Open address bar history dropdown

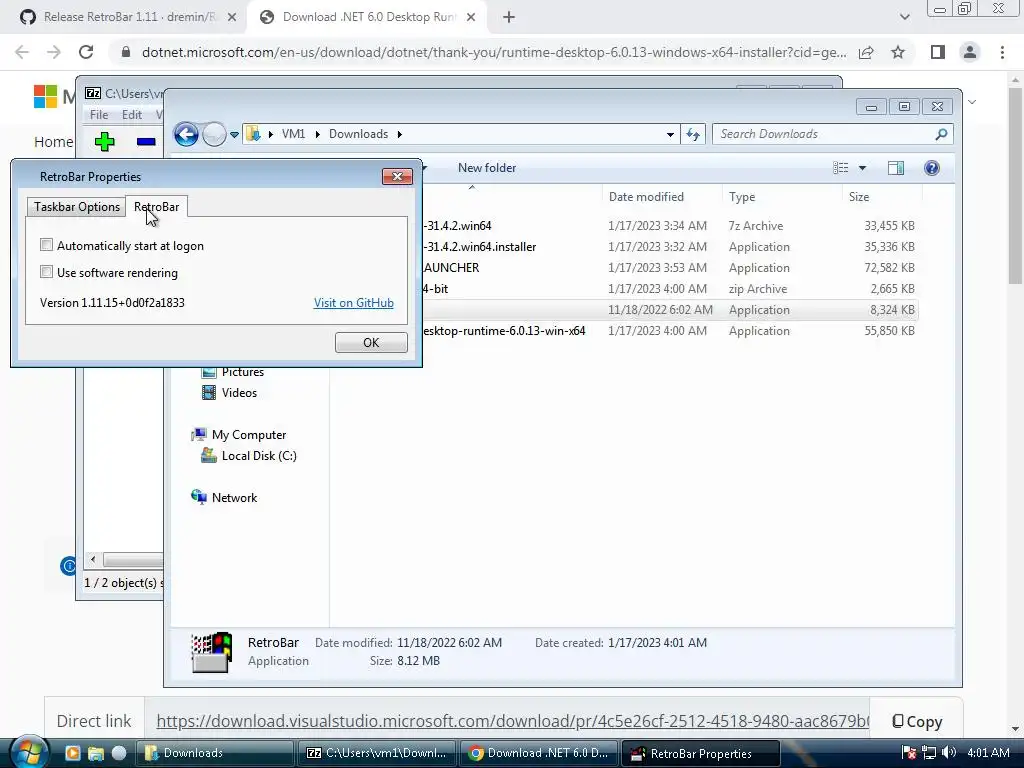(x=670, y=135)
